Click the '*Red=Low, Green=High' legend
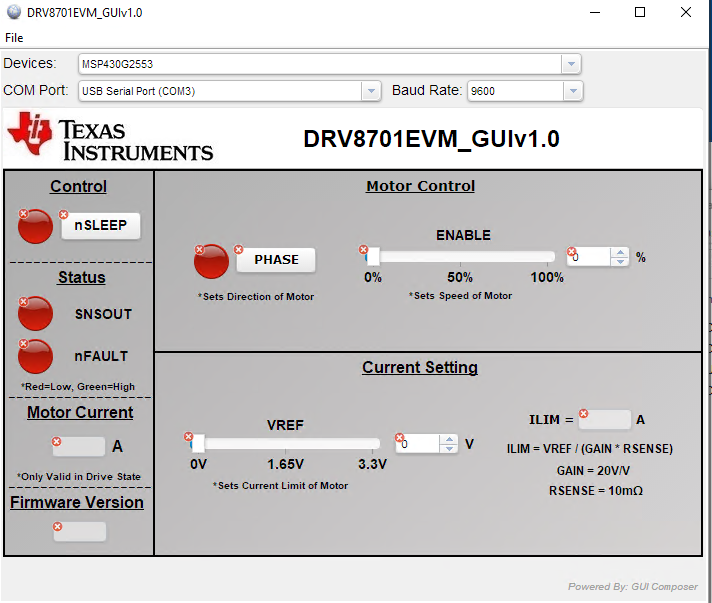The image size is (712, 603). tap(78, 387)
